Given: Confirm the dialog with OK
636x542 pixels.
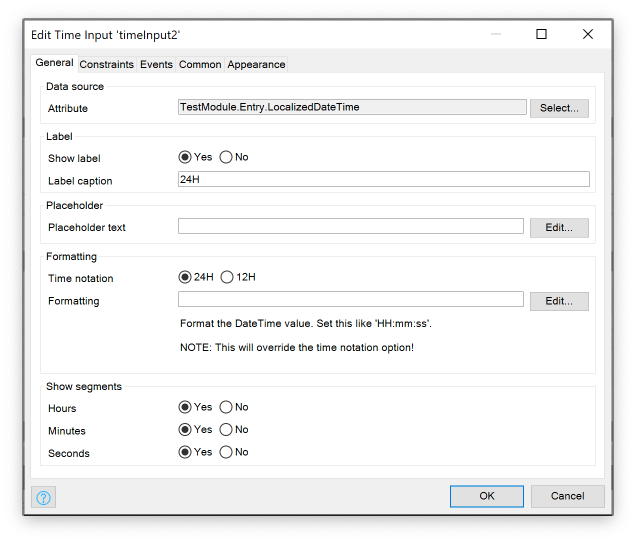Looking at the screenshot, I should (x=486, y=496).
